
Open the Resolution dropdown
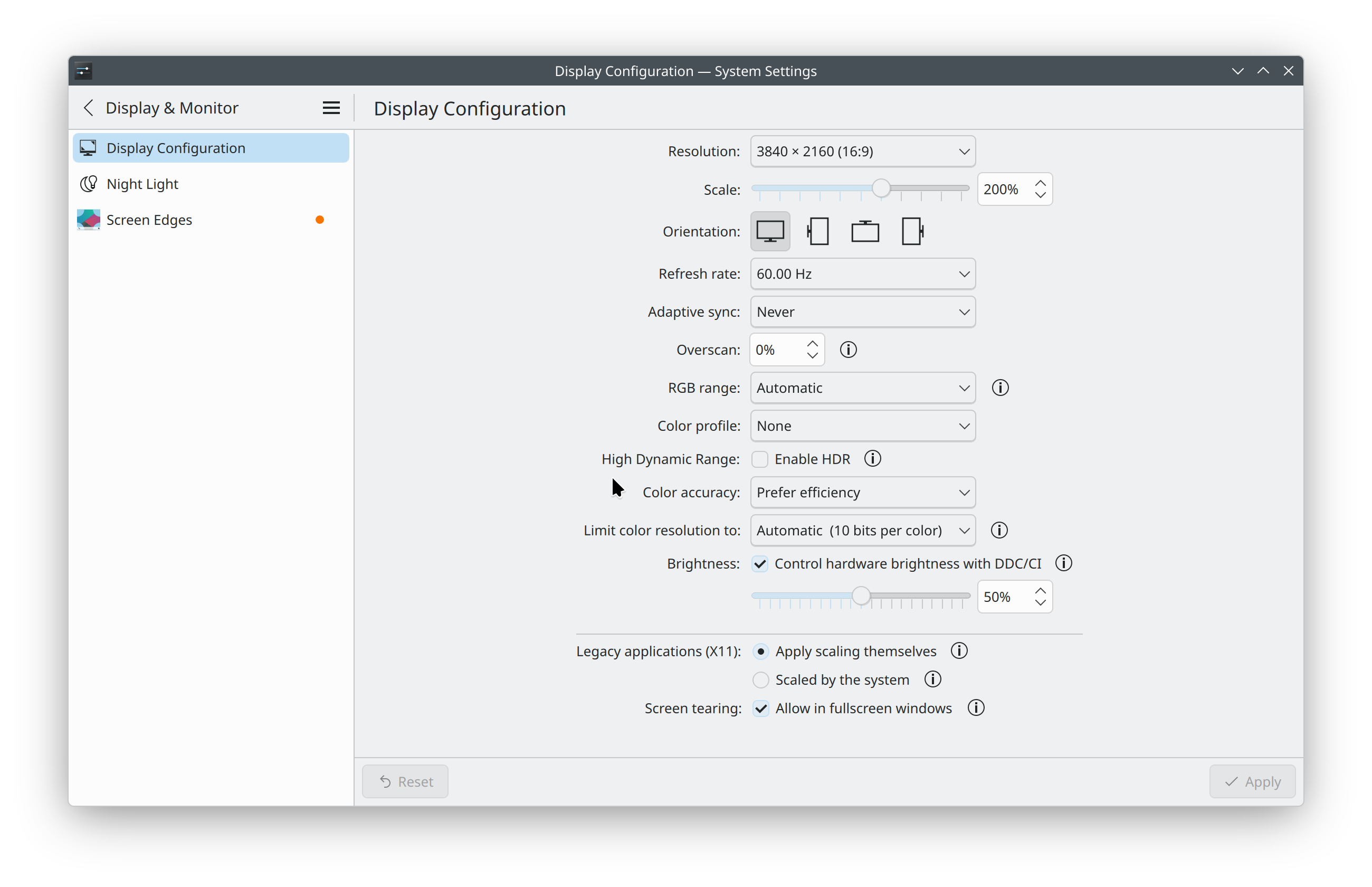coord(862,152)
